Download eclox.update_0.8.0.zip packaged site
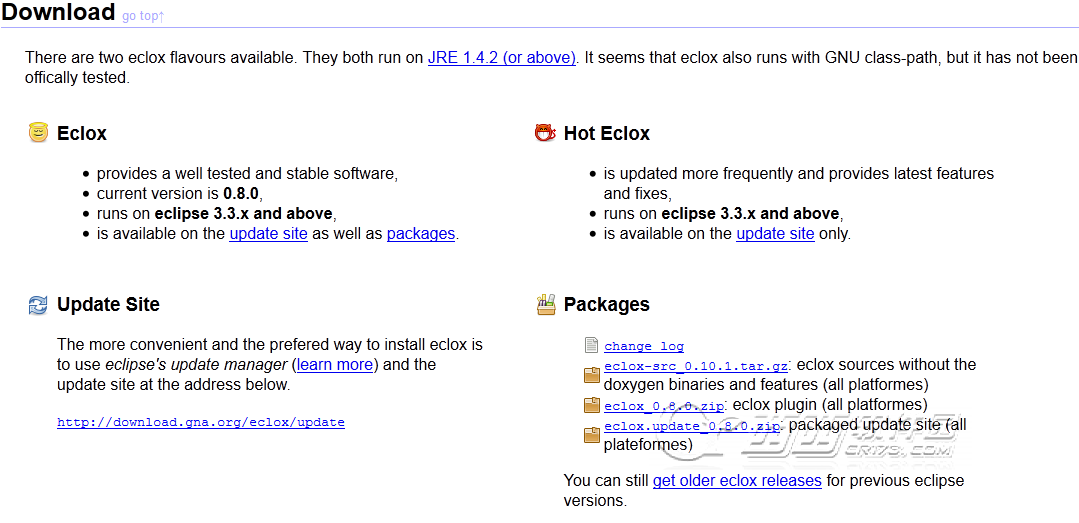This screenshot has height=523, width=1079. point(692,426)
